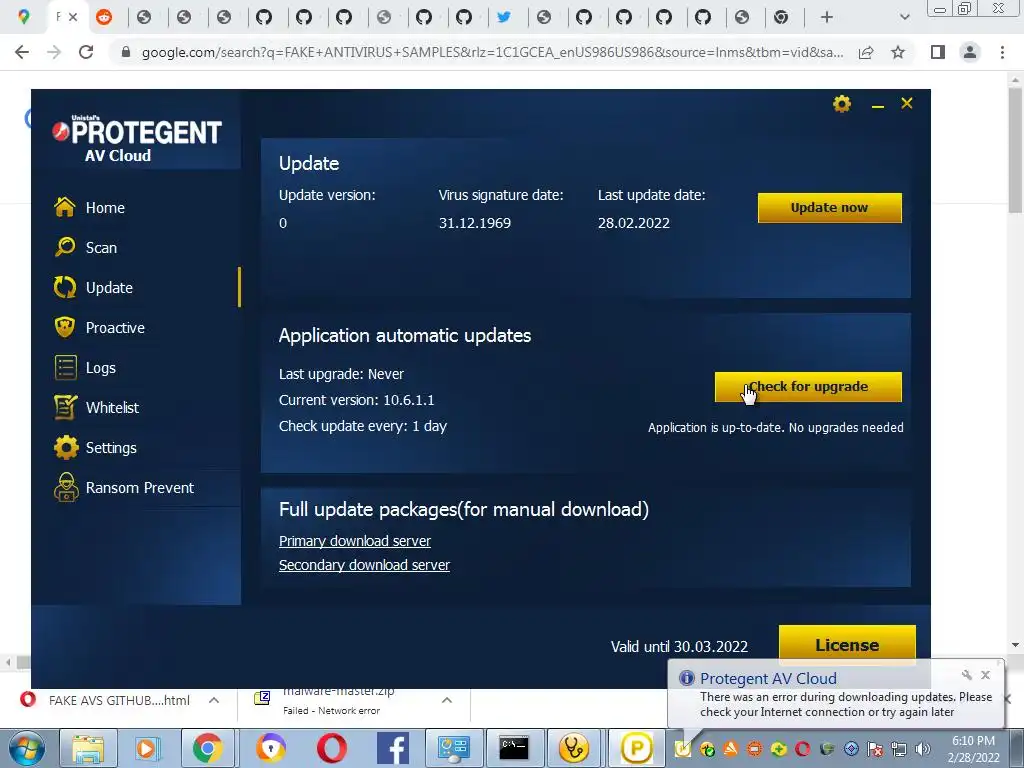The height and width of the screenshot is (768, 1024).
Task: Switch to the Twitter tab
Action: (504, 17)
